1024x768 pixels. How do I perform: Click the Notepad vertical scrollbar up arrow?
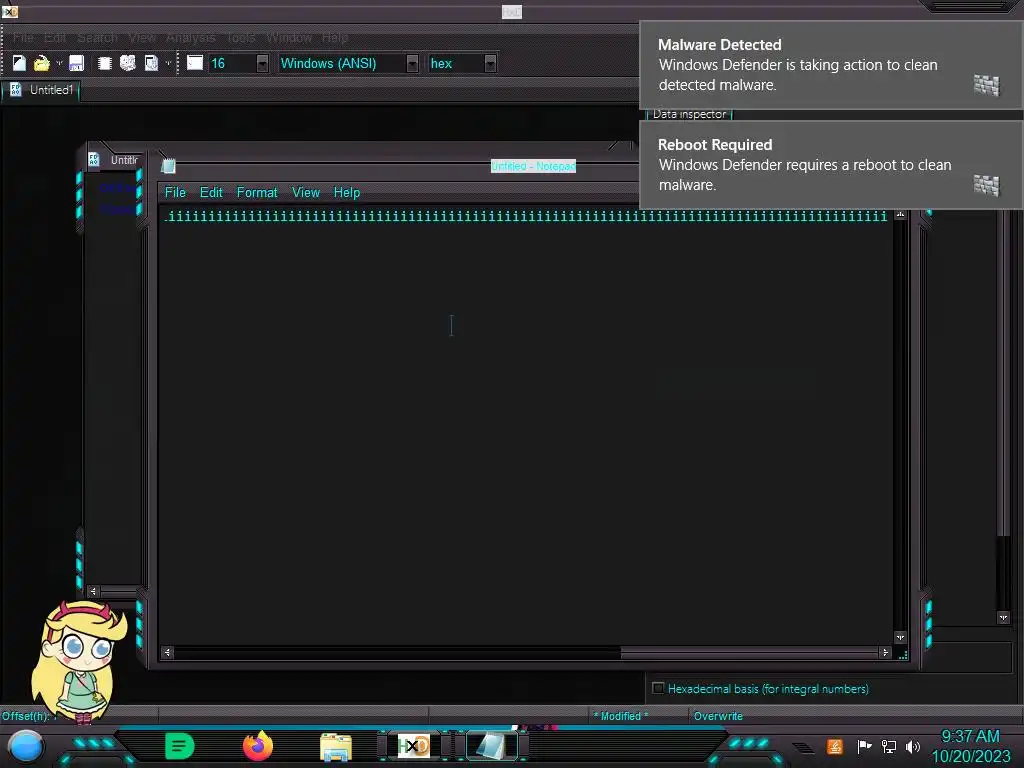pyautogui.click(x=900, y=214)
